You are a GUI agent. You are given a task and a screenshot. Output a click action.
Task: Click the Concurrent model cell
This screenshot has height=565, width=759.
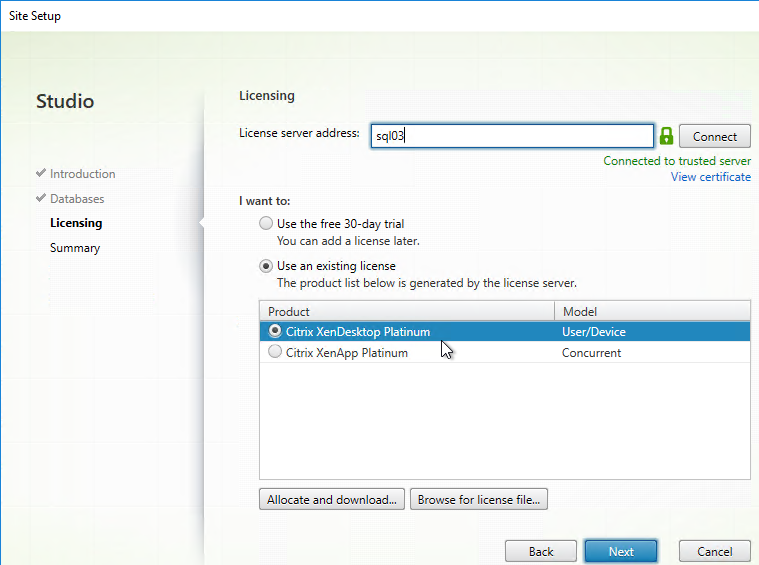[591, 352]
